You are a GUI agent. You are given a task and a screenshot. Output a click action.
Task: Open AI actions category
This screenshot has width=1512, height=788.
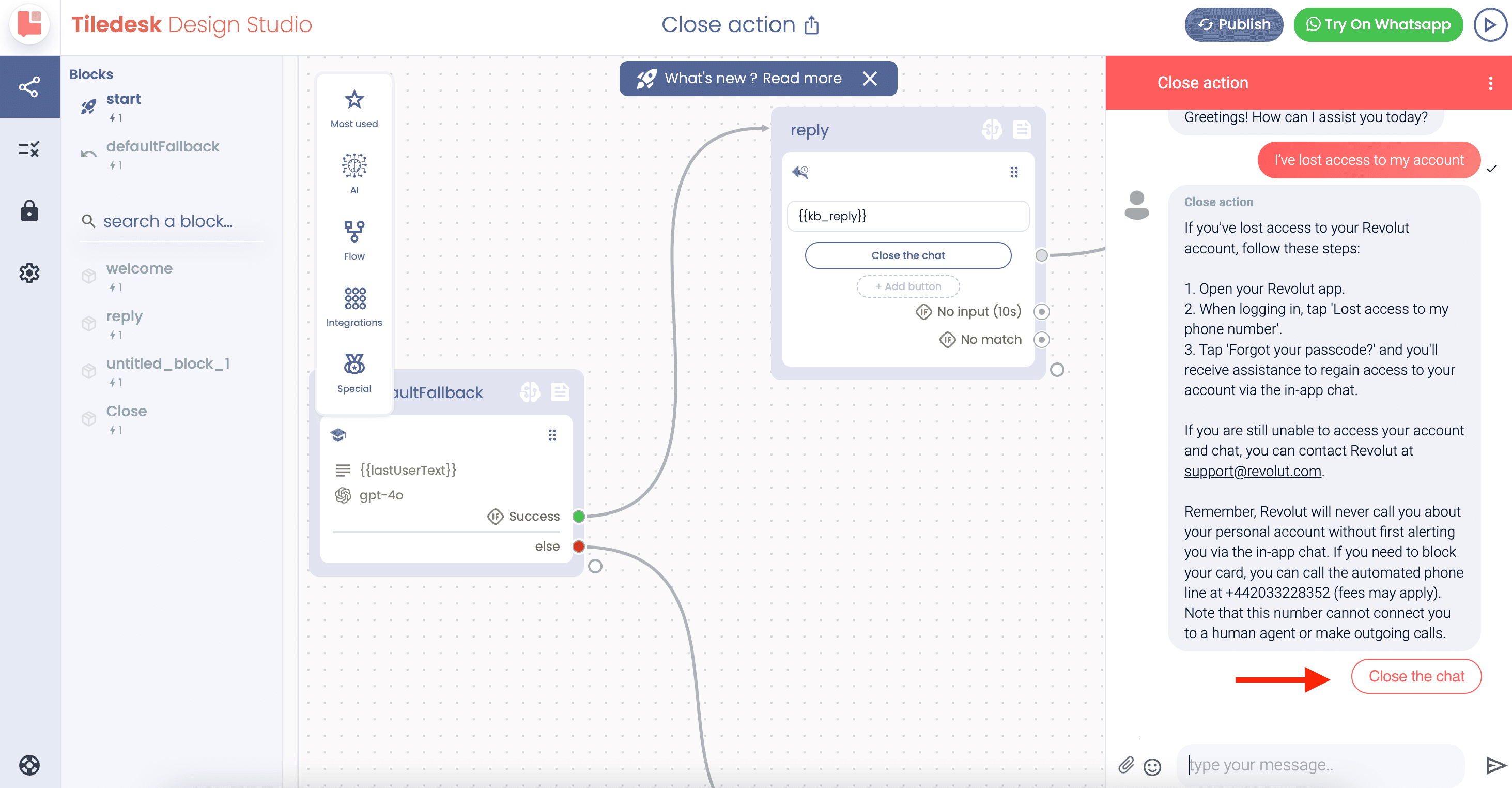(354, 174)
